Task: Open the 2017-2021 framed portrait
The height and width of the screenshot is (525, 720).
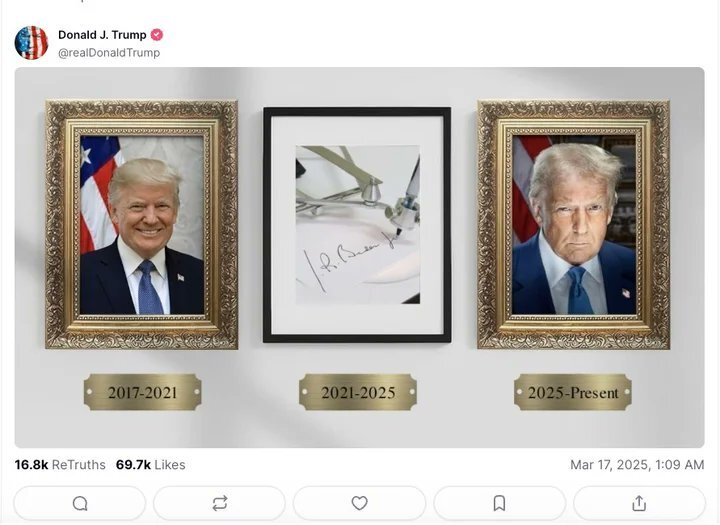Action: tap(141, 225)
